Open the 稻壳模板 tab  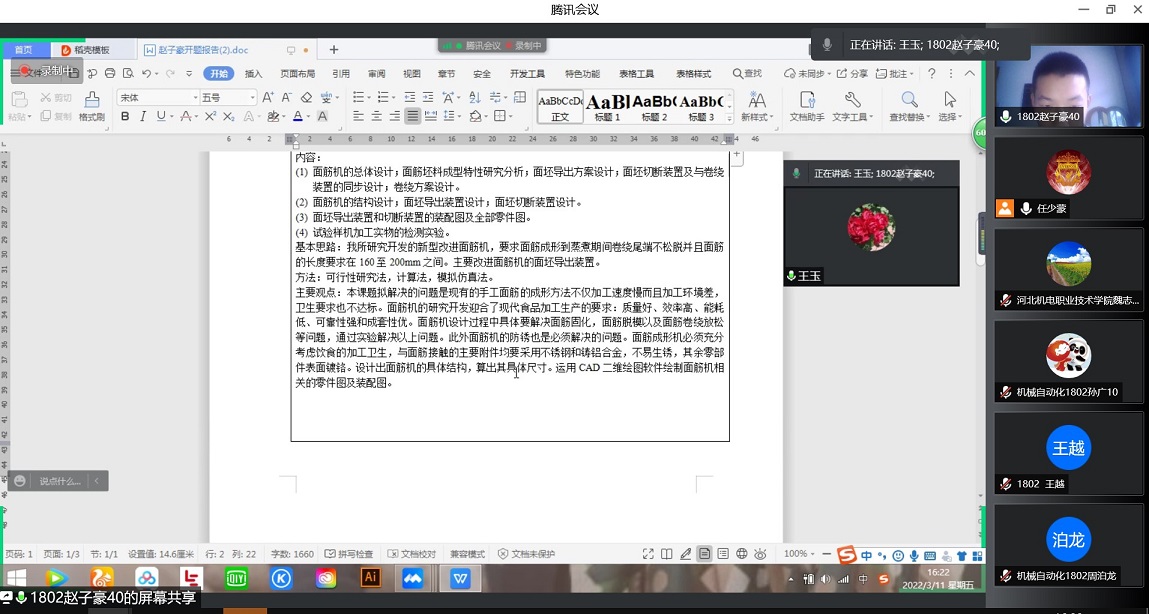click(x=86, y=50)
